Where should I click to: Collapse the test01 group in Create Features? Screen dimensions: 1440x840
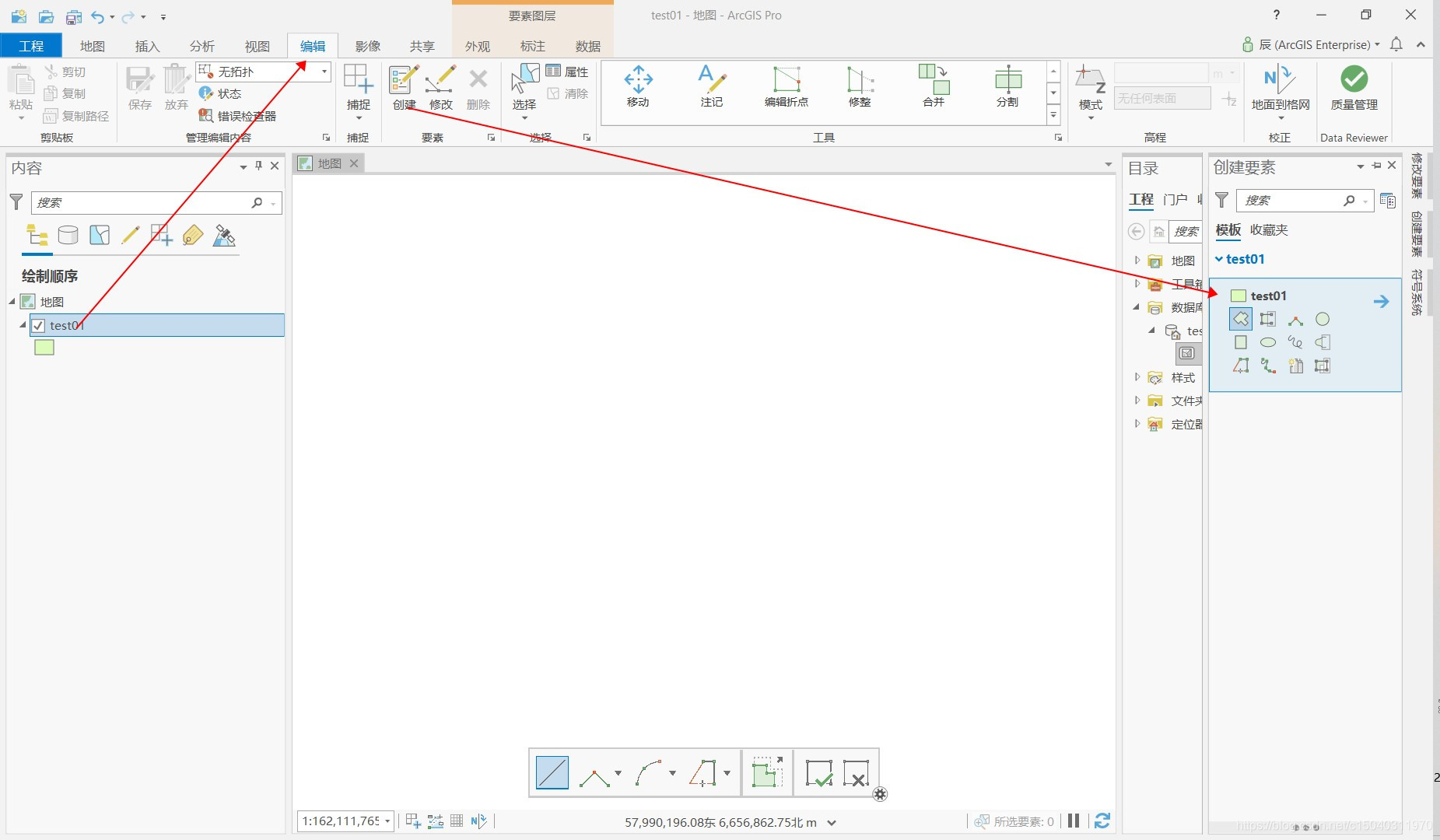(1219, 259)
